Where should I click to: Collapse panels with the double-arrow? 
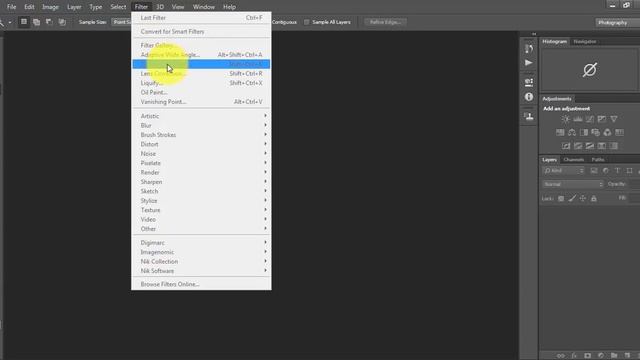tap(534, 34)
